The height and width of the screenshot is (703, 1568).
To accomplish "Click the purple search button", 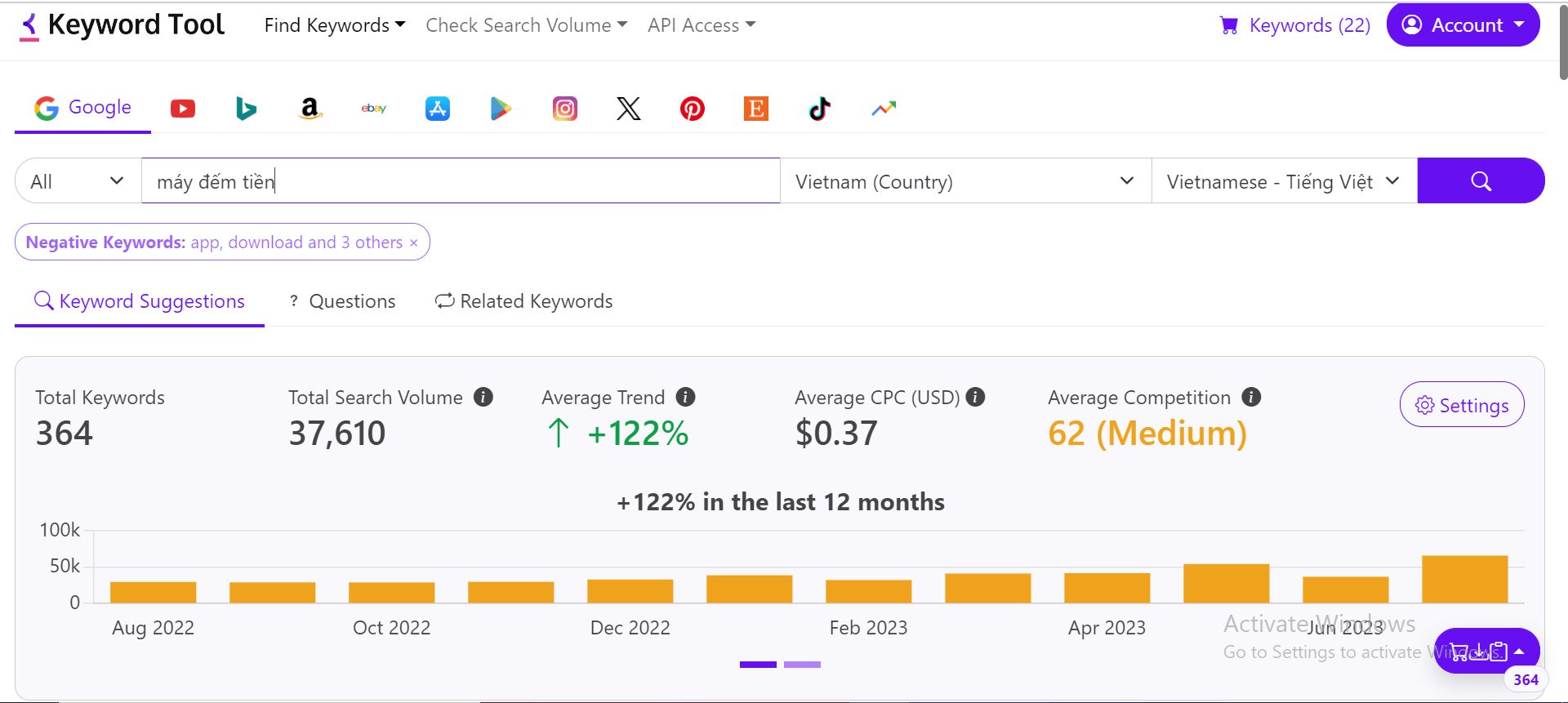I will click(x=1481, y=181).
